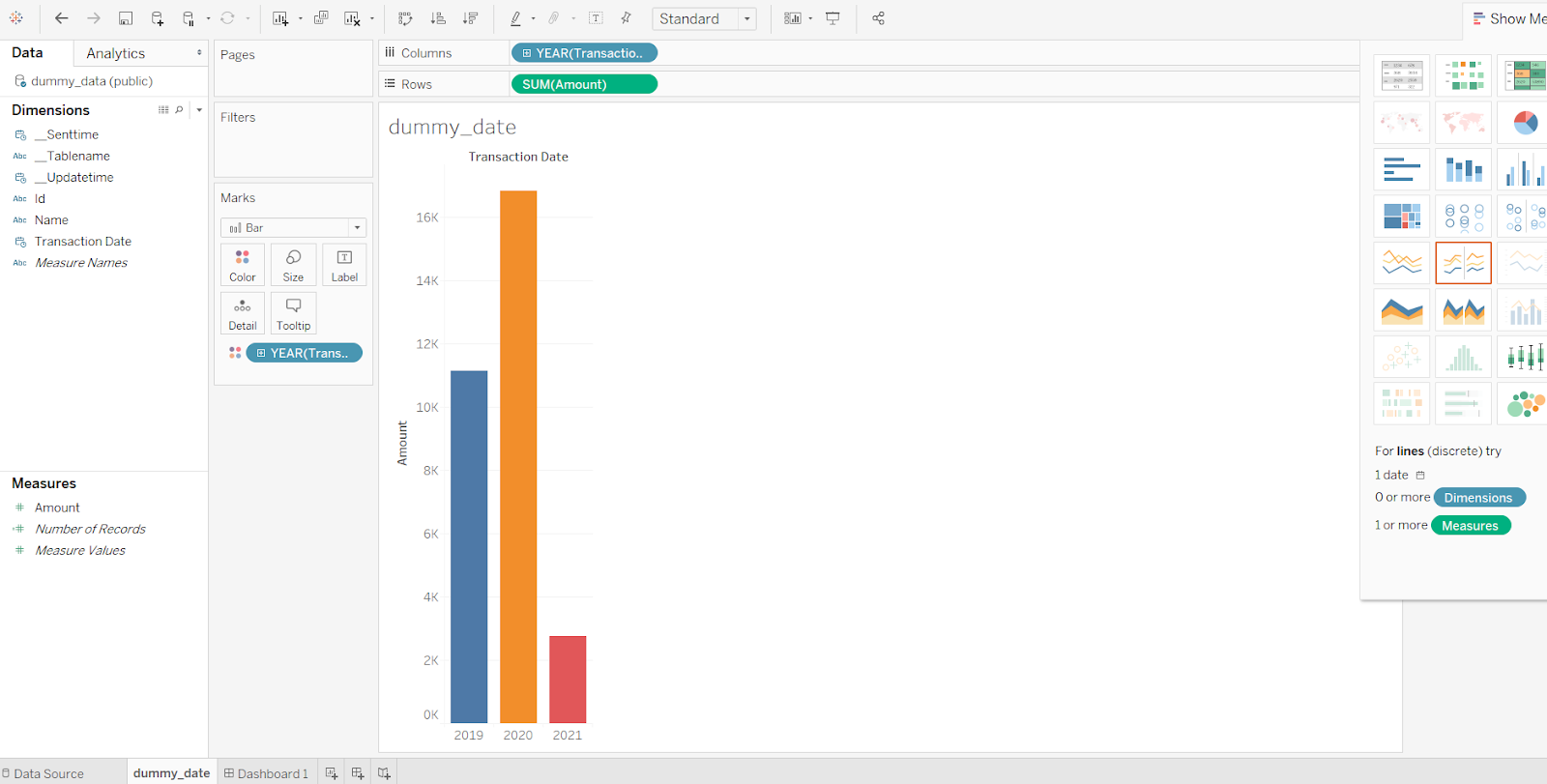The image size is (1547, 784).
Task: Click the Add New Data Source icon
Action: click(158, 18)
